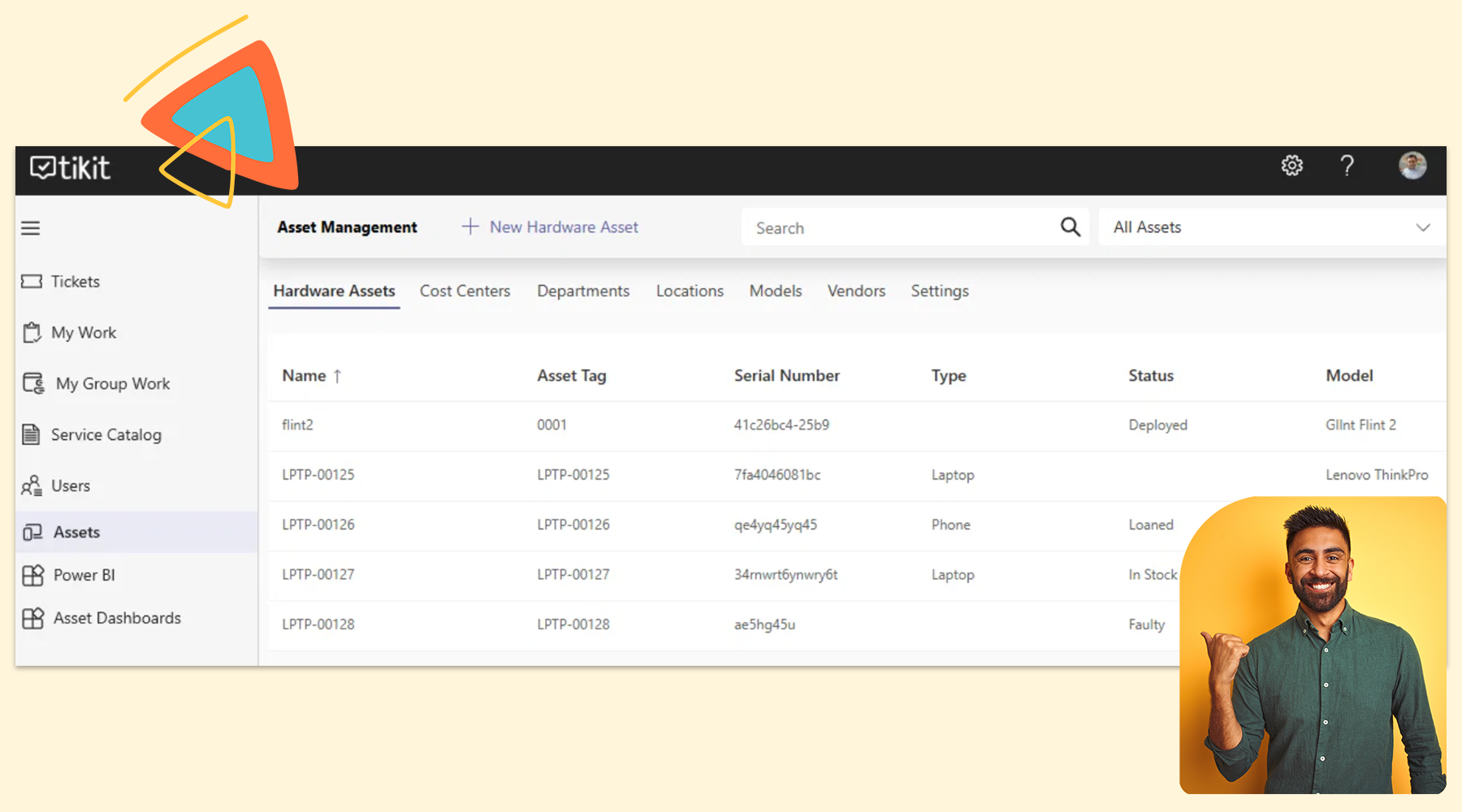Select the Assets entry in the sidebar
1462x812 pixels.
click(76, 532)
